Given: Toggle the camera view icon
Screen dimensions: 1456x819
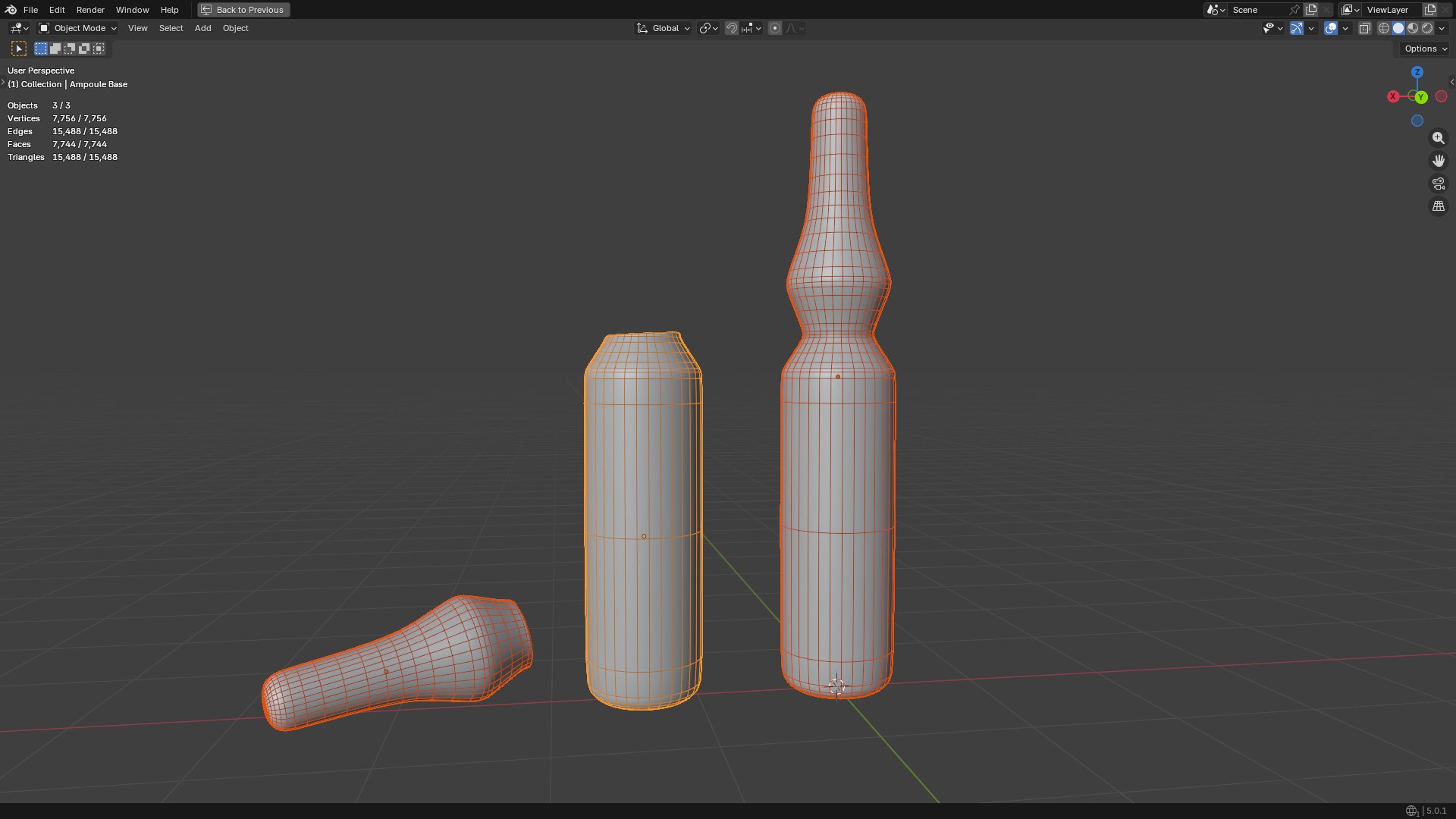Looking at the screenshot, I should coord(1439,184).
